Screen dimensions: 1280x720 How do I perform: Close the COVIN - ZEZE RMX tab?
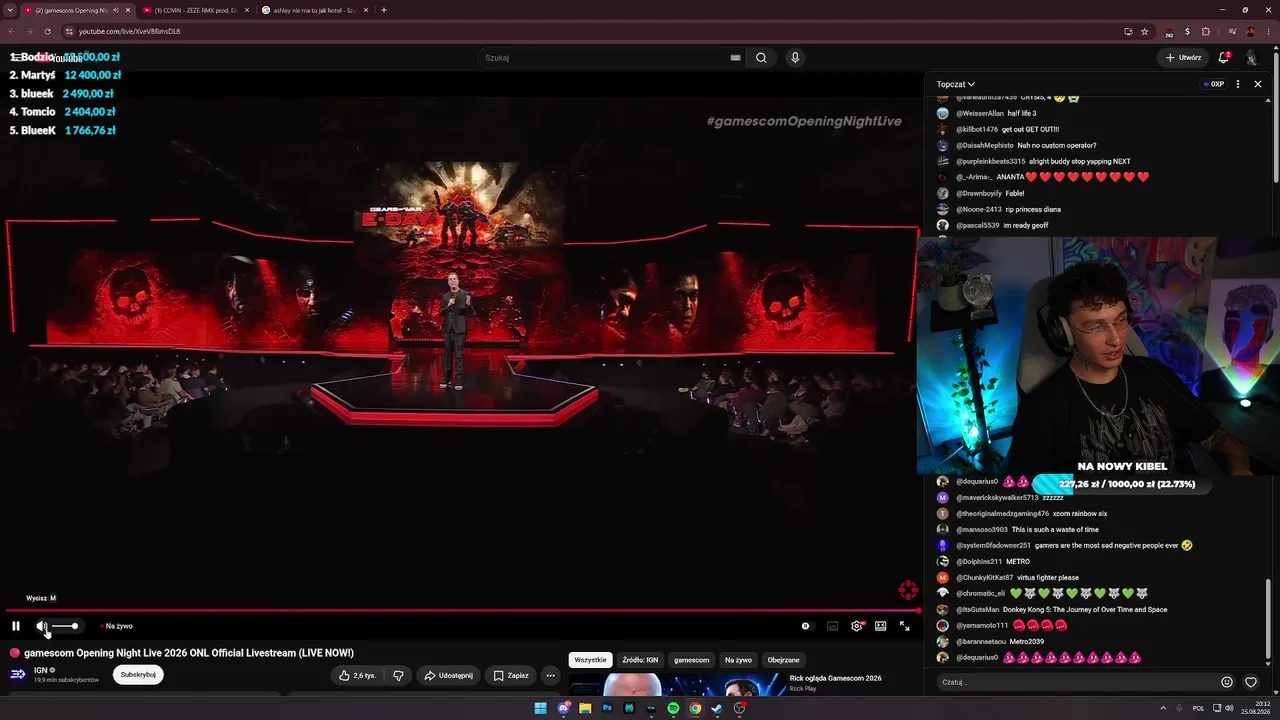pos(246,10)
